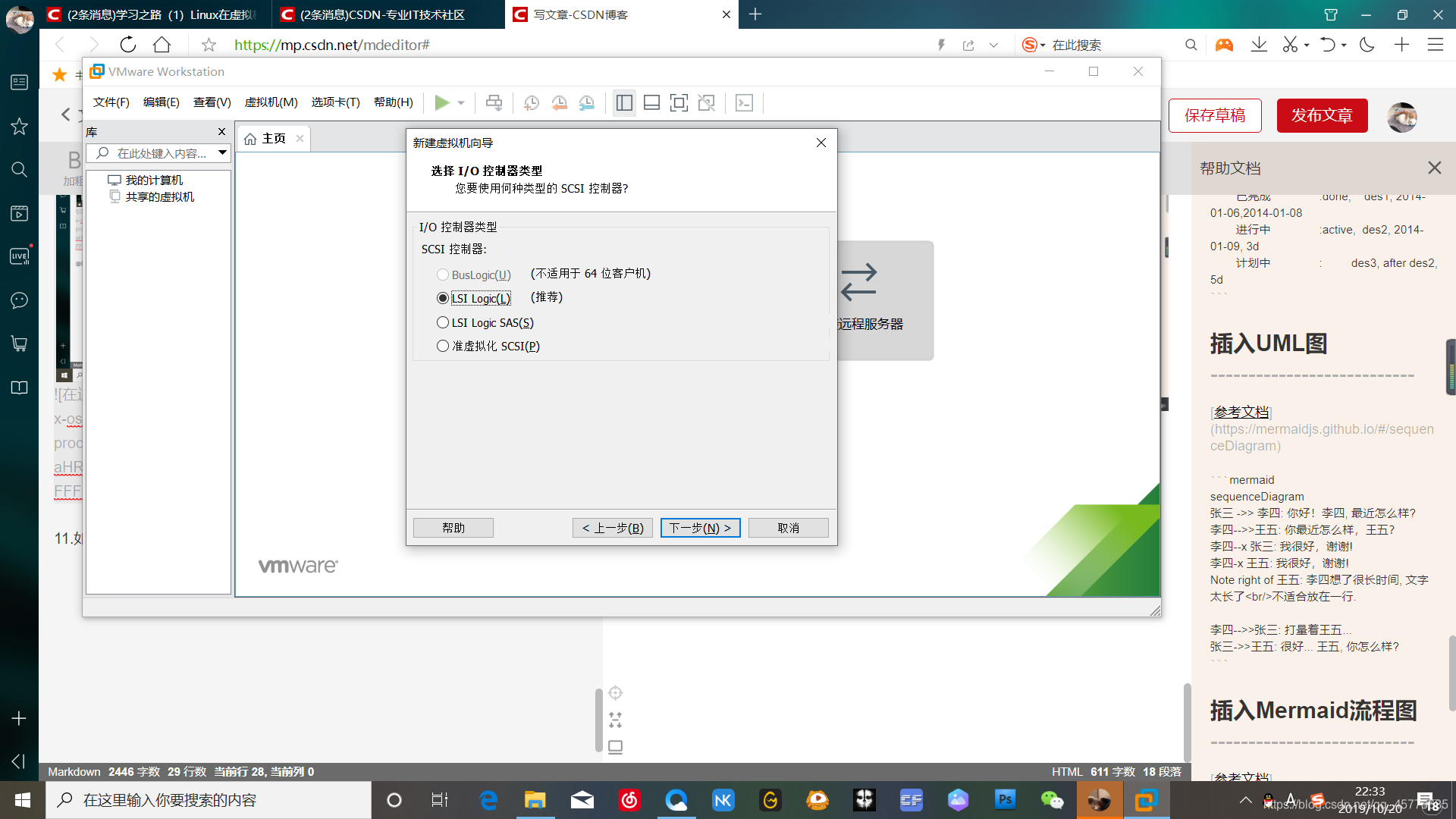Click the browser sidebar favorites star icon

click(19, 126)
